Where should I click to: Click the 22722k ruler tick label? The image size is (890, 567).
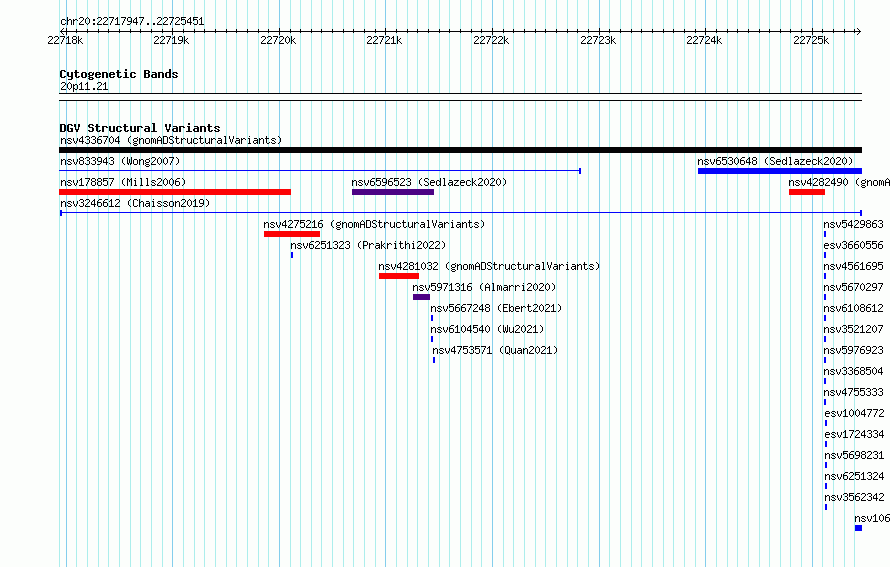pyautogui.click(x=492, y=40)
